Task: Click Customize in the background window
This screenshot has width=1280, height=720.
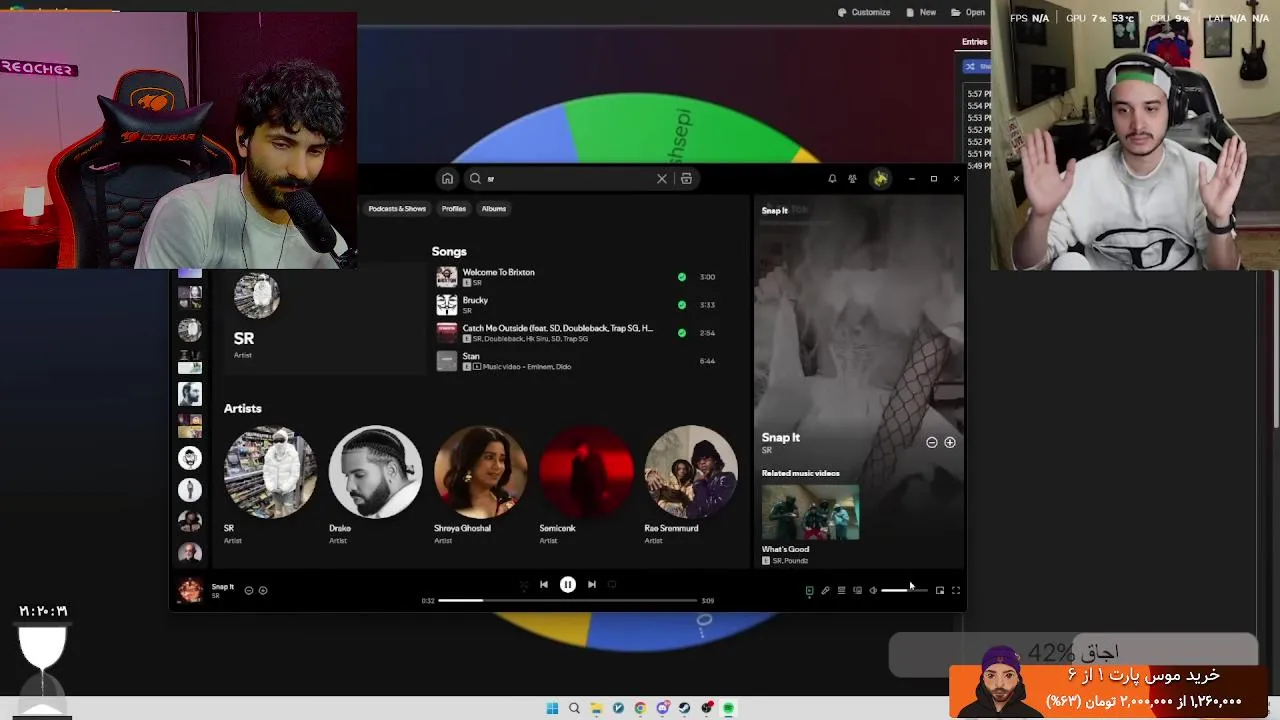Action: (864, 12)
